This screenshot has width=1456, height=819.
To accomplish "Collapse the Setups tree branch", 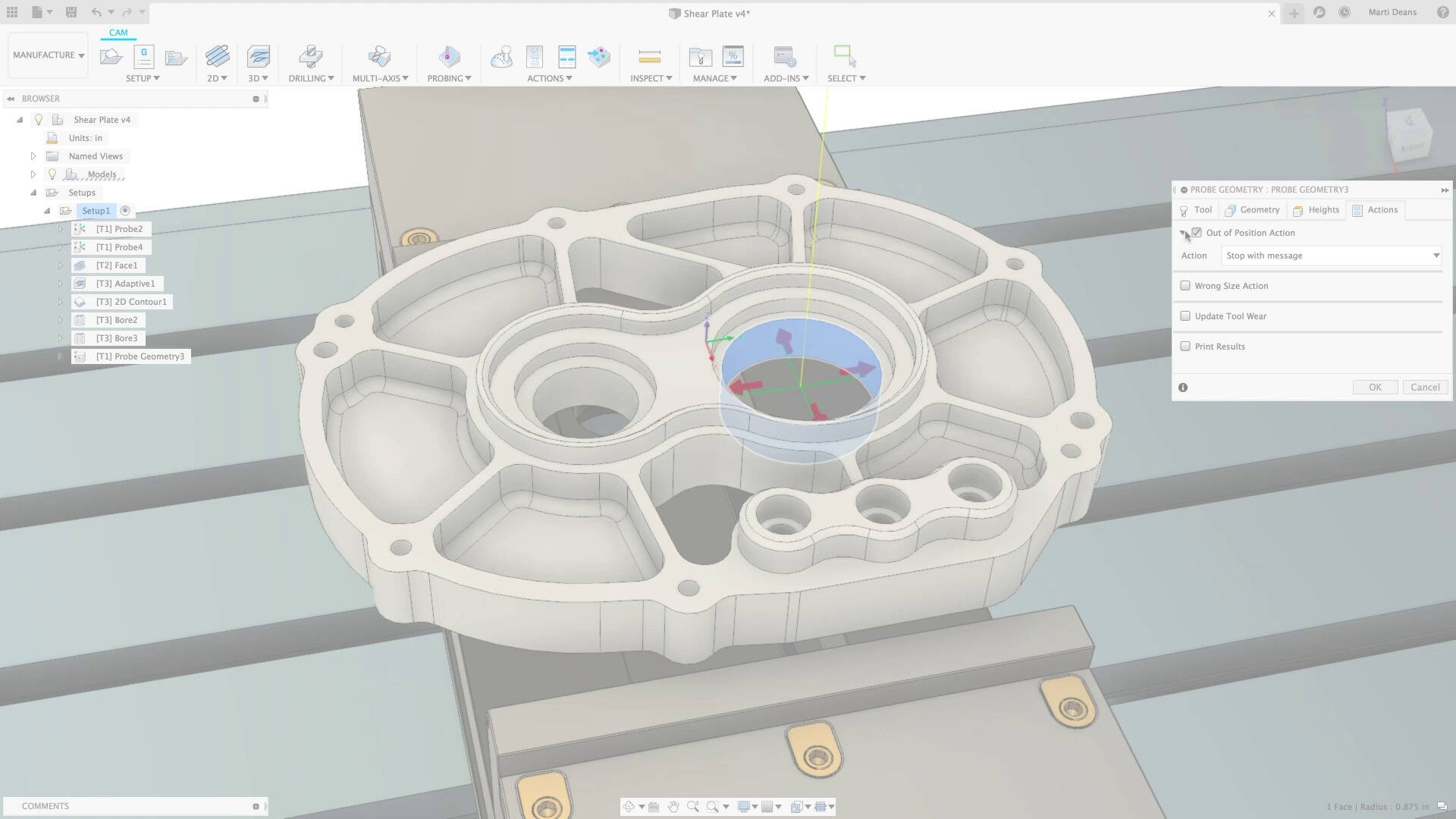I will 33,192.
